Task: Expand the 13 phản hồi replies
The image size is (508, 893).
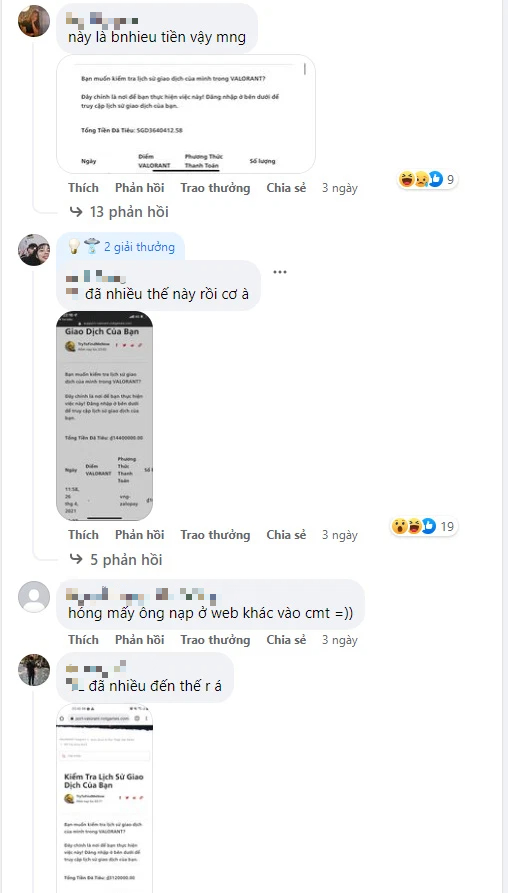Action: click(x=119, y=212)
